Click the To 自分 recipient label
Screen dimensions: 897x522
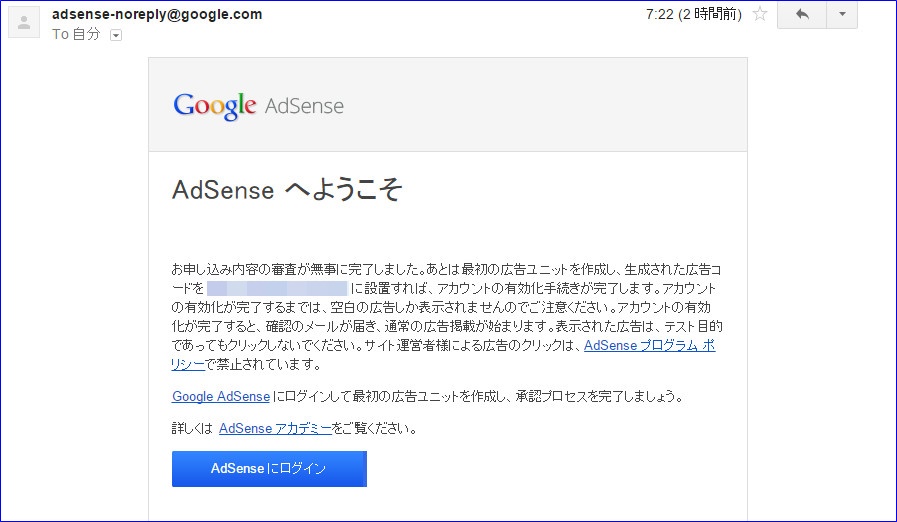[x=76, y=34]
